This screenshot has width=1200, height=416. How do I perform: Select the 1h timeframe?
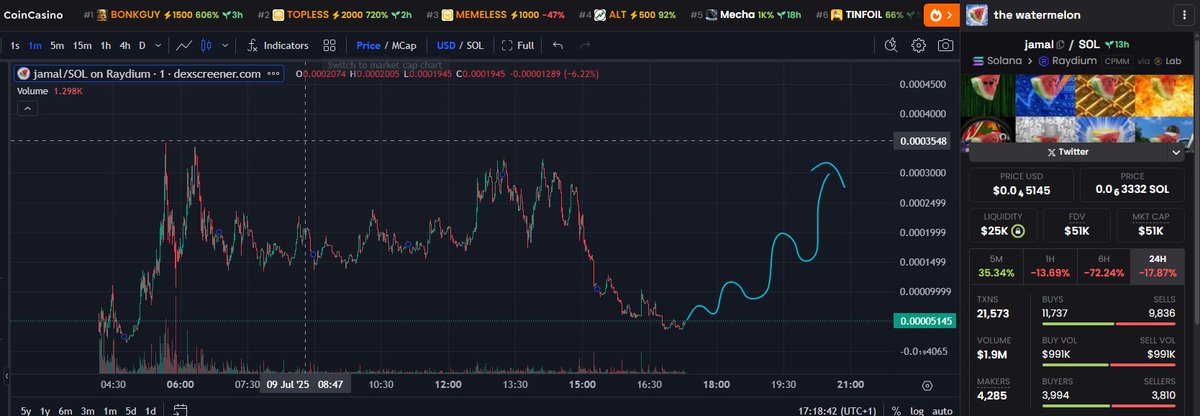click(x=105, y=45)
